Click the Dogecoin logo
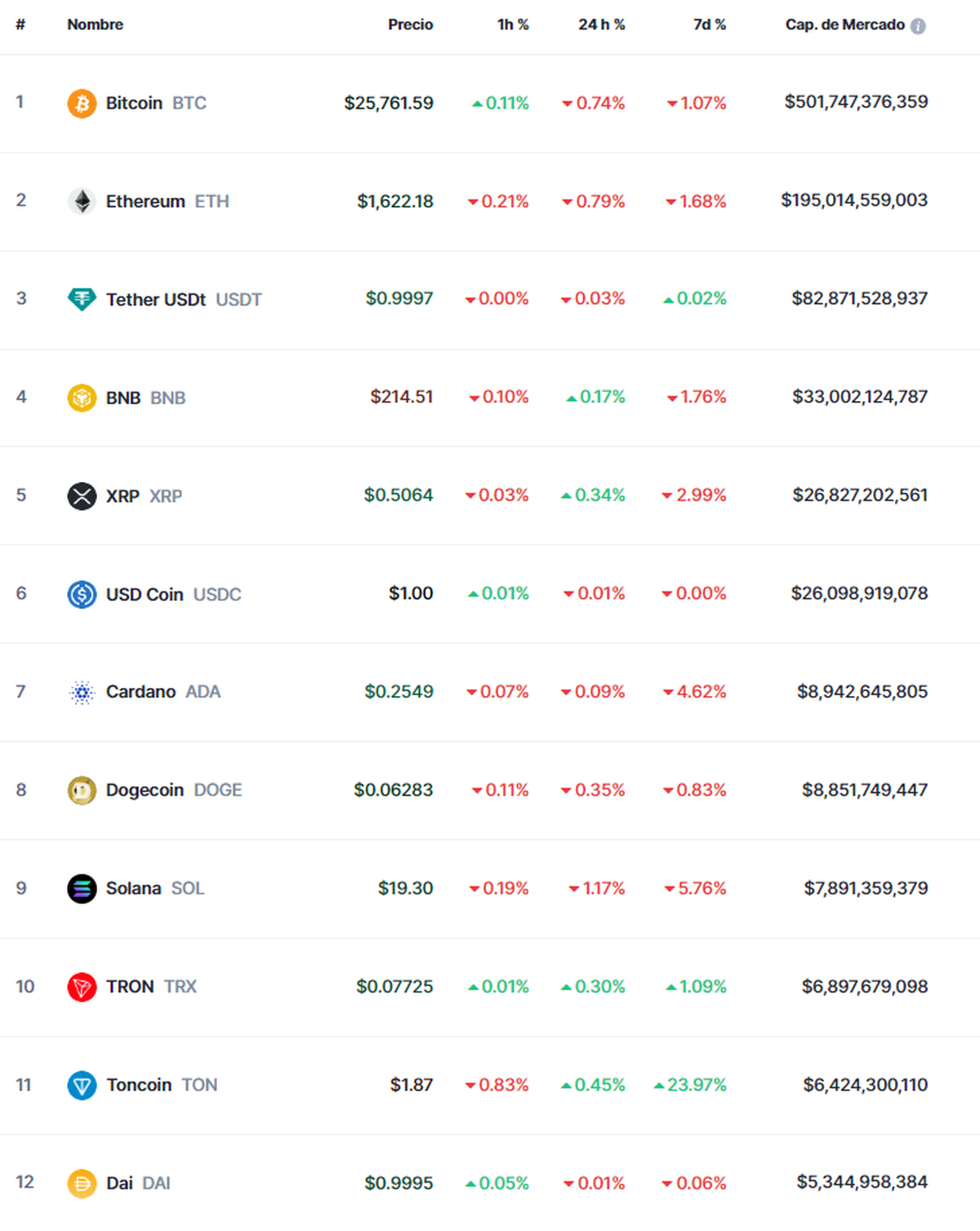Screen dimensions: 980x1231 82,790
